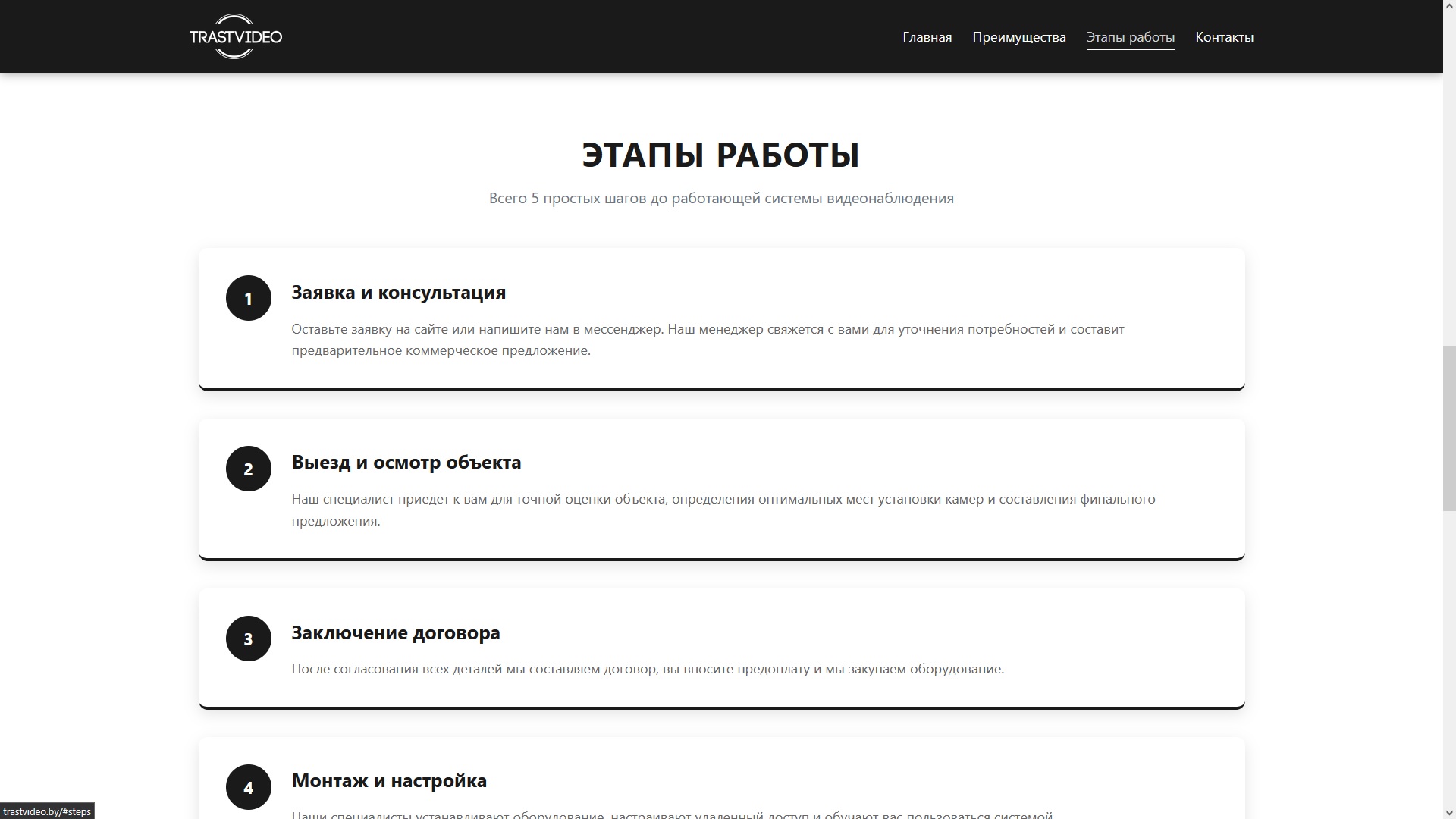Open the Главная navigation link
Screen dimensions: 1456x819
click(927, 37)
